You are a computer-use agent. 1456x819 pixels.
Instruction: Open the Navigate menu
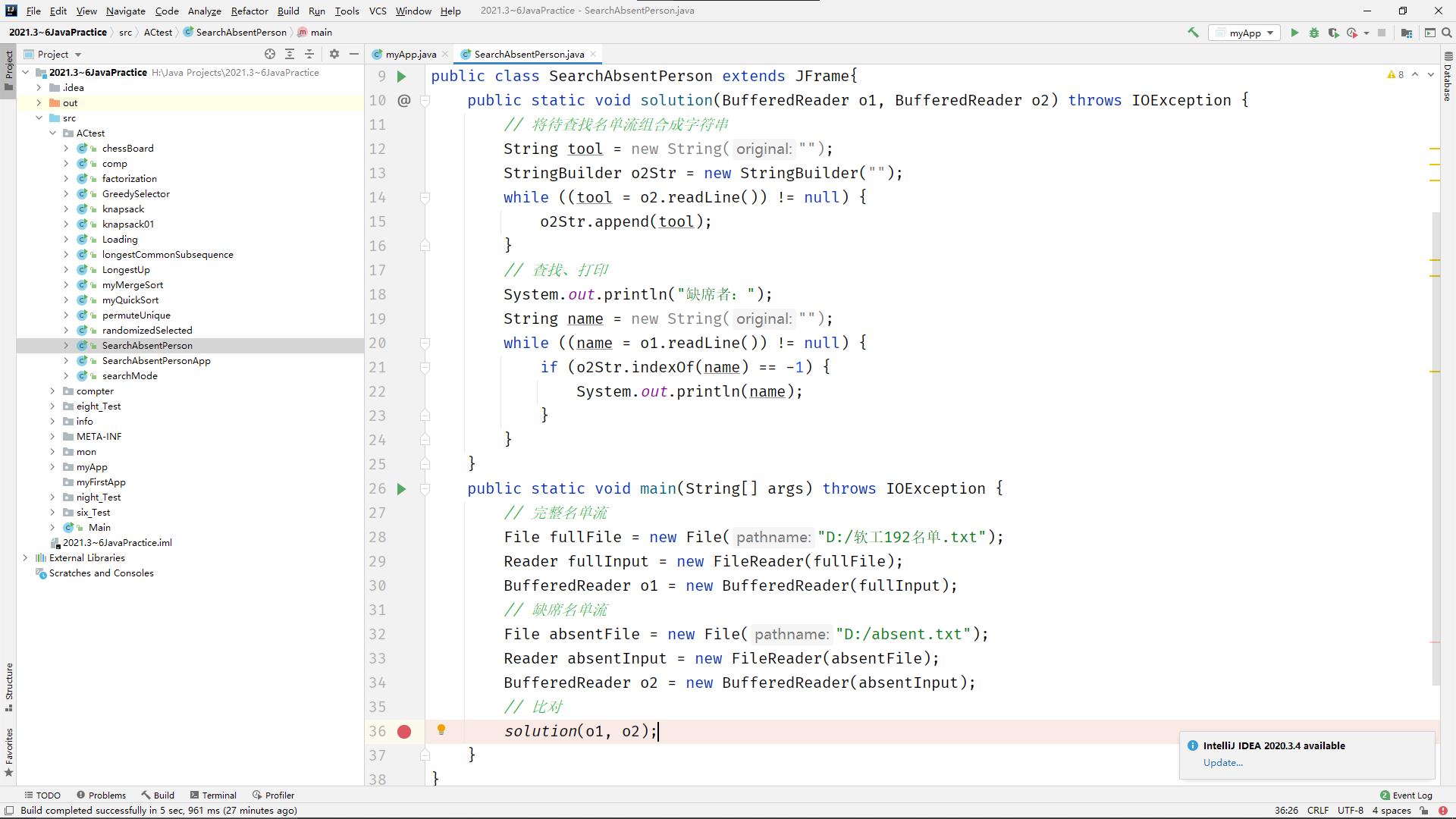125,10
